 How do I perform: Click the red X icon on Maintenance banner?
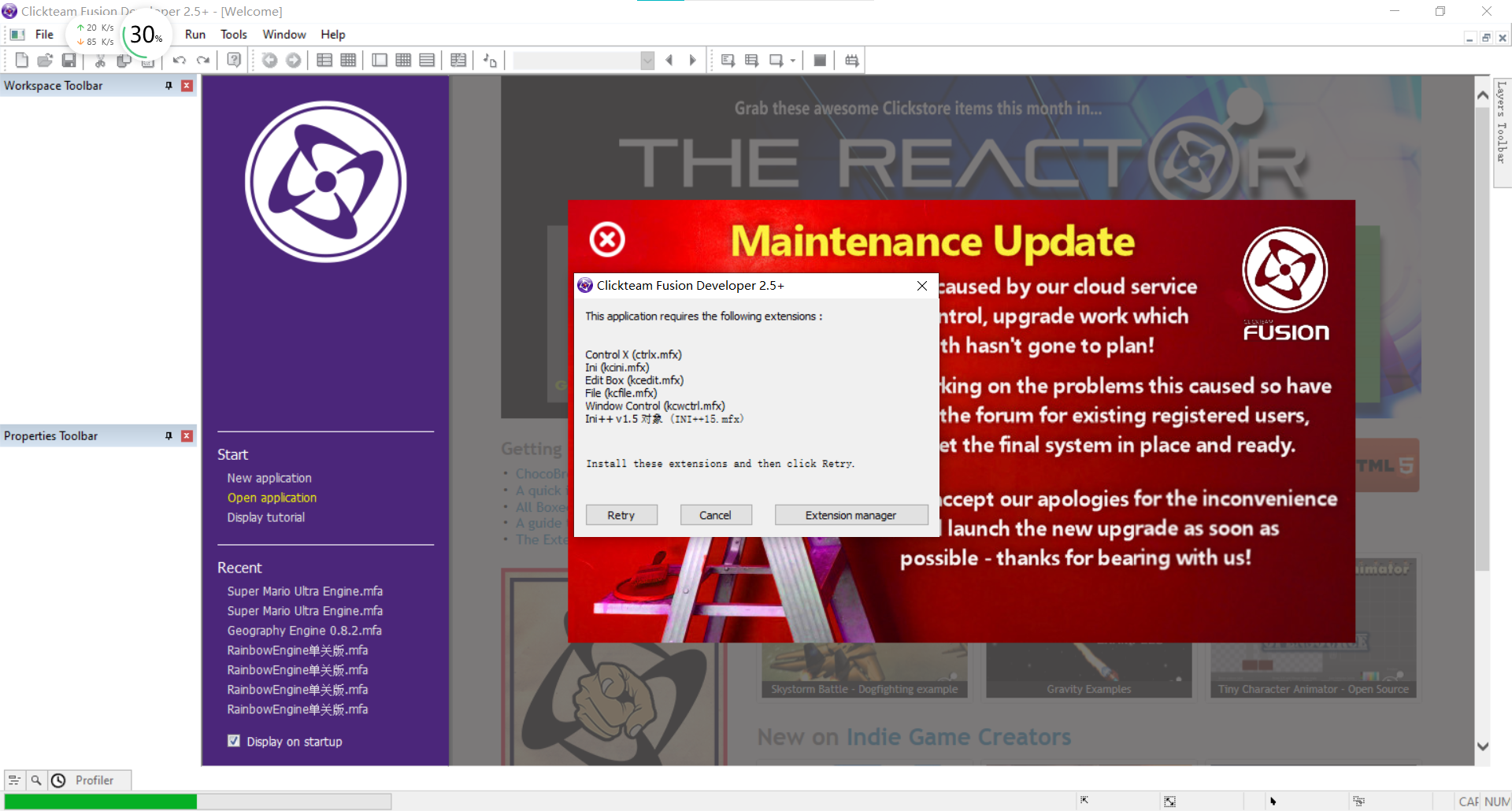[x=607, y=239]
